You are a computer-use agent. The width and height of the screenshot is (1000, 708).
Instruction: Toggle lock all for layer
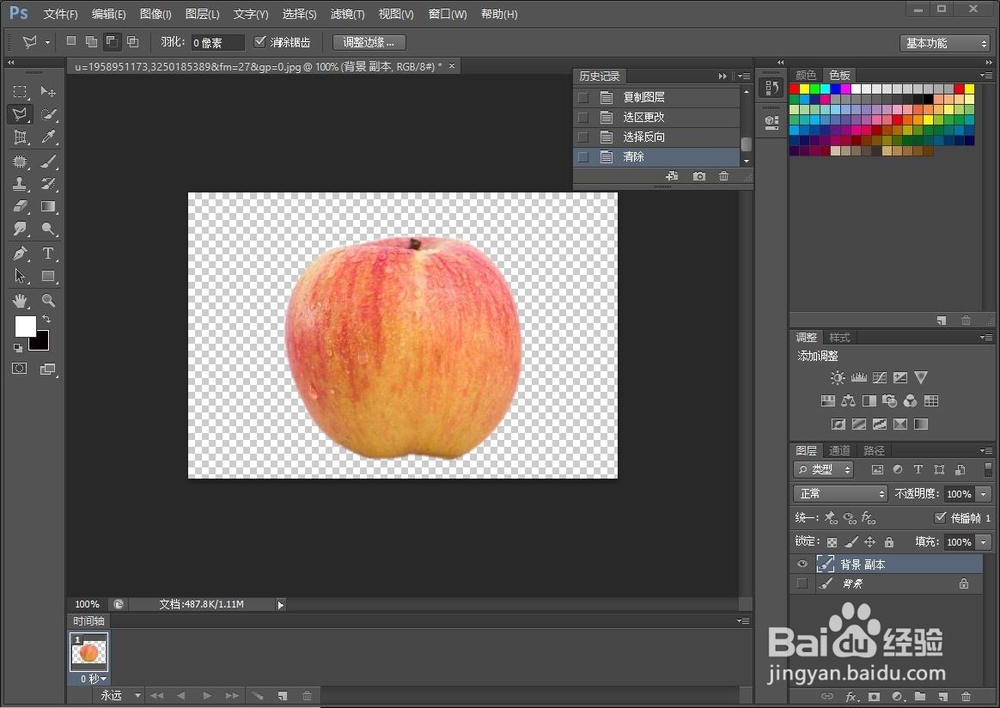pos(889,542)
